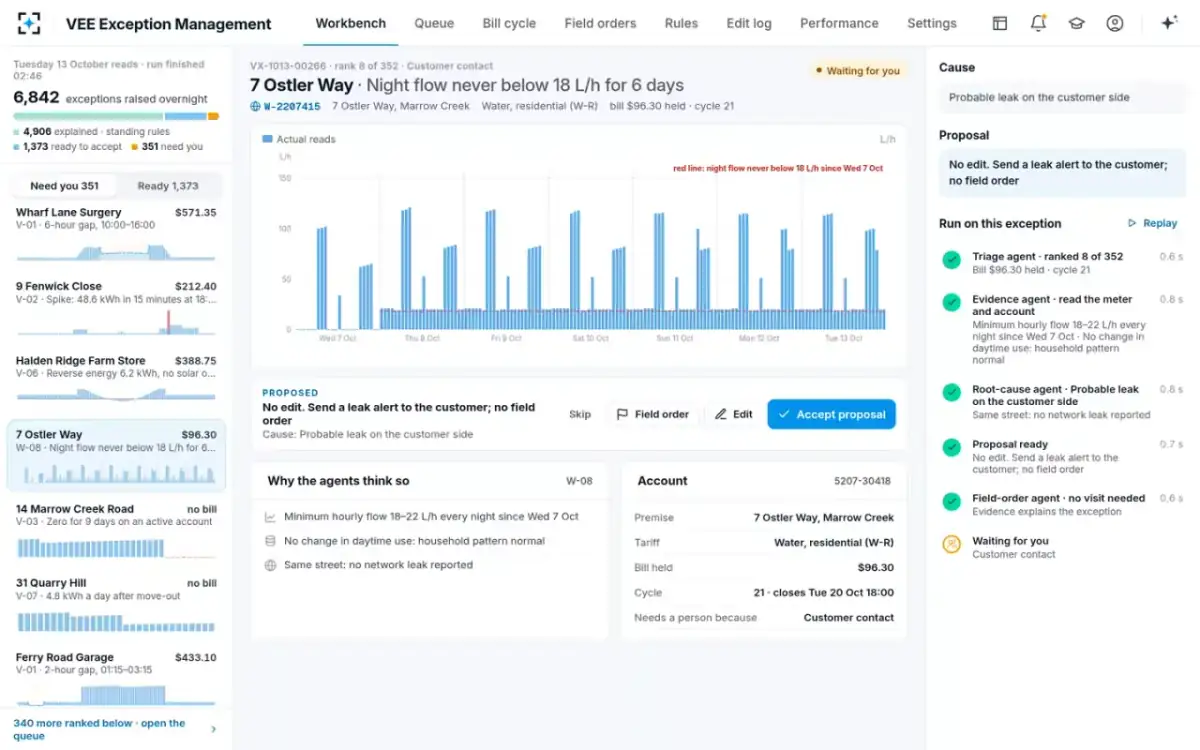Open the Bill cycle tab

(509, 23)
